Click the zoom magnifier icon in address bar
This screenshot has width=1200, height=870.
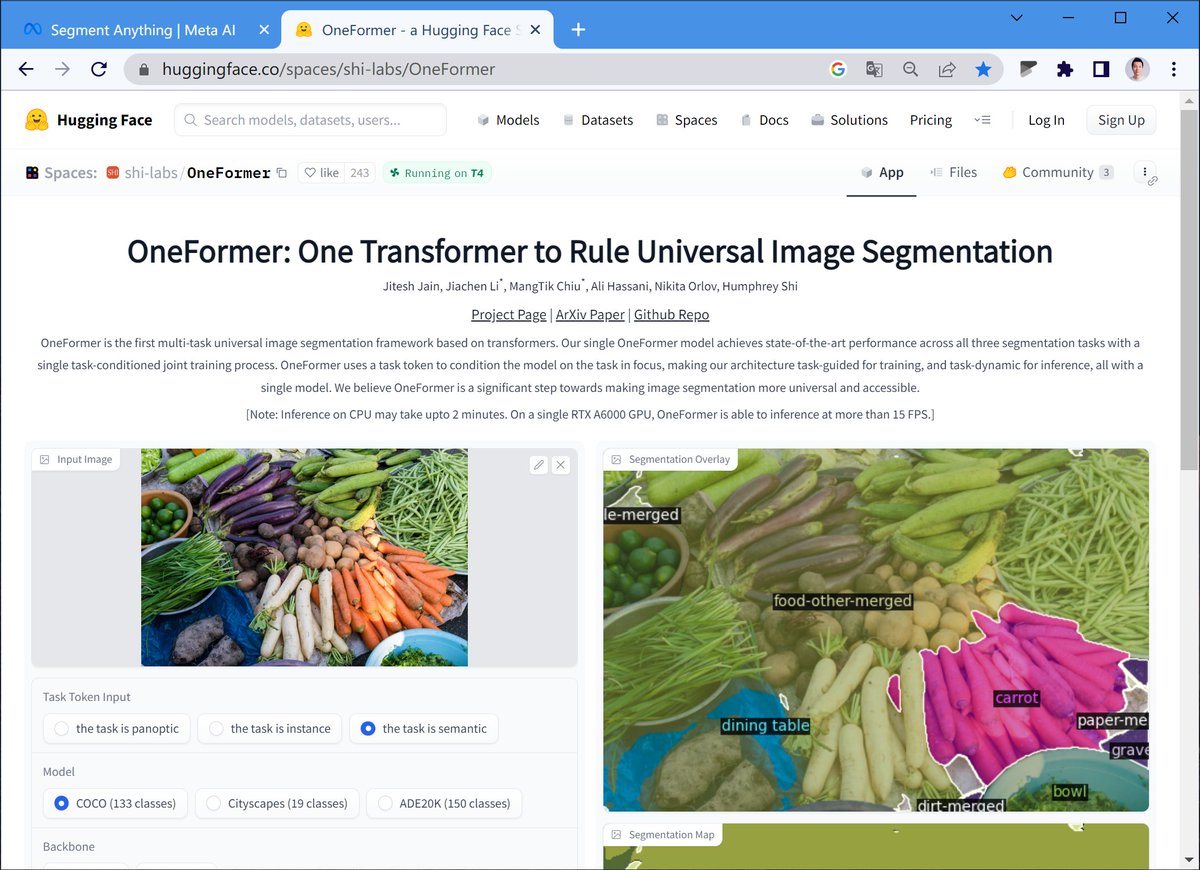click(910, 69)
